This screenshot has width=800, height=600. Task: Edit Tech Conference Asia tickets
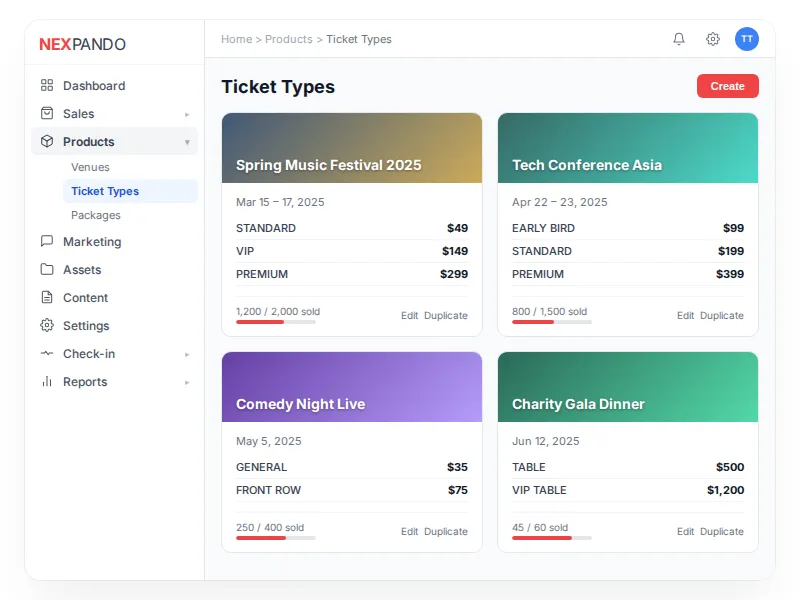click(x=685, y=315)
